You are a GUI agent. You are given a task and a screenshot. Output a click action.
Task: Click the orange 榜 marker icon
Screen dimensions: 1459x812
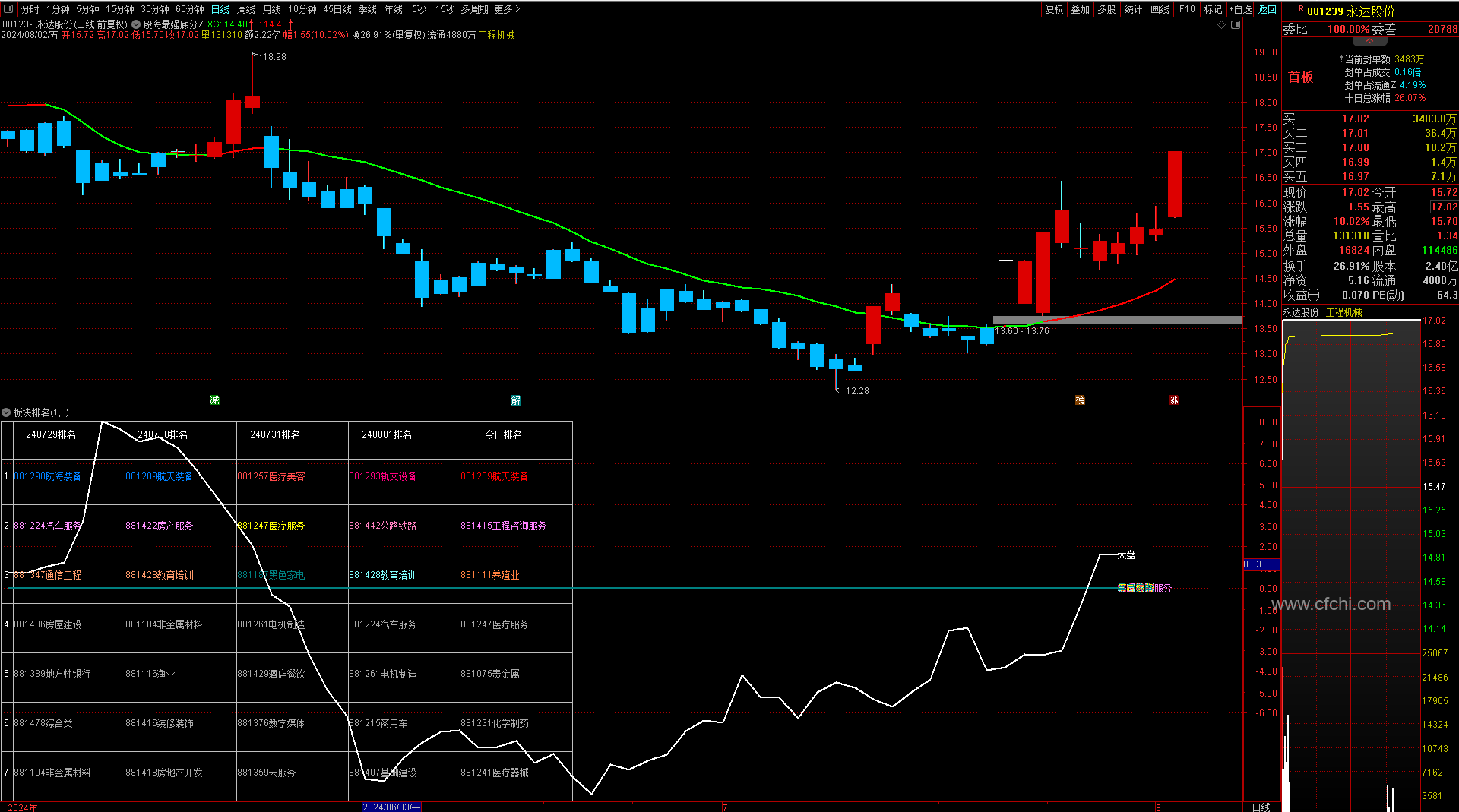(1080, 400)
